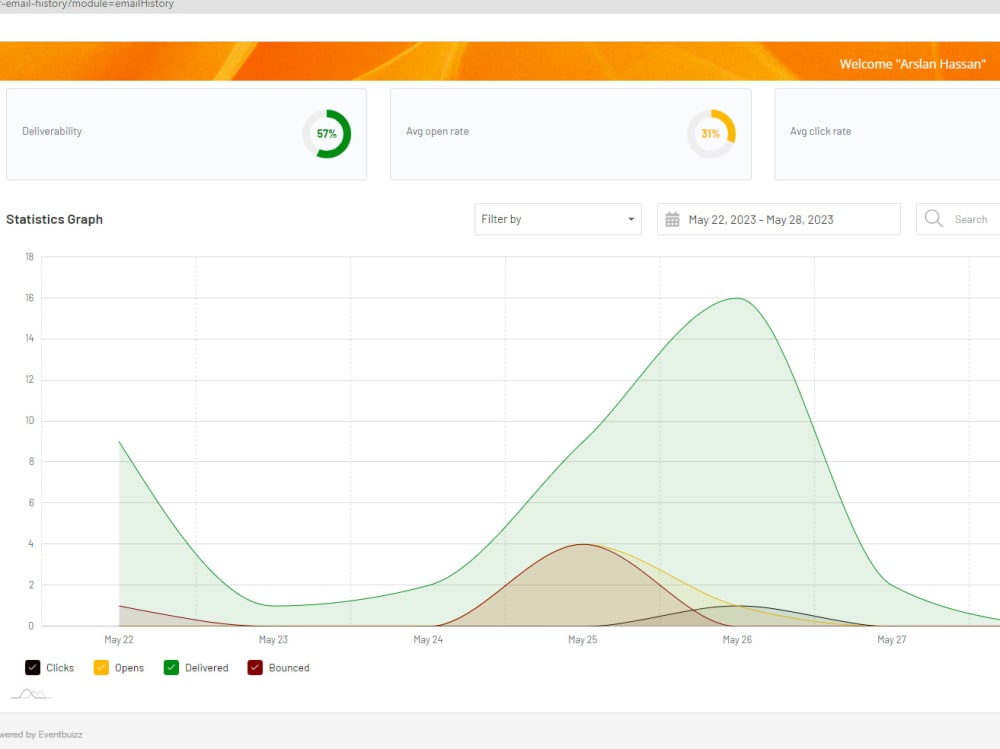Click the calendar icon in date range

point(672,219)
